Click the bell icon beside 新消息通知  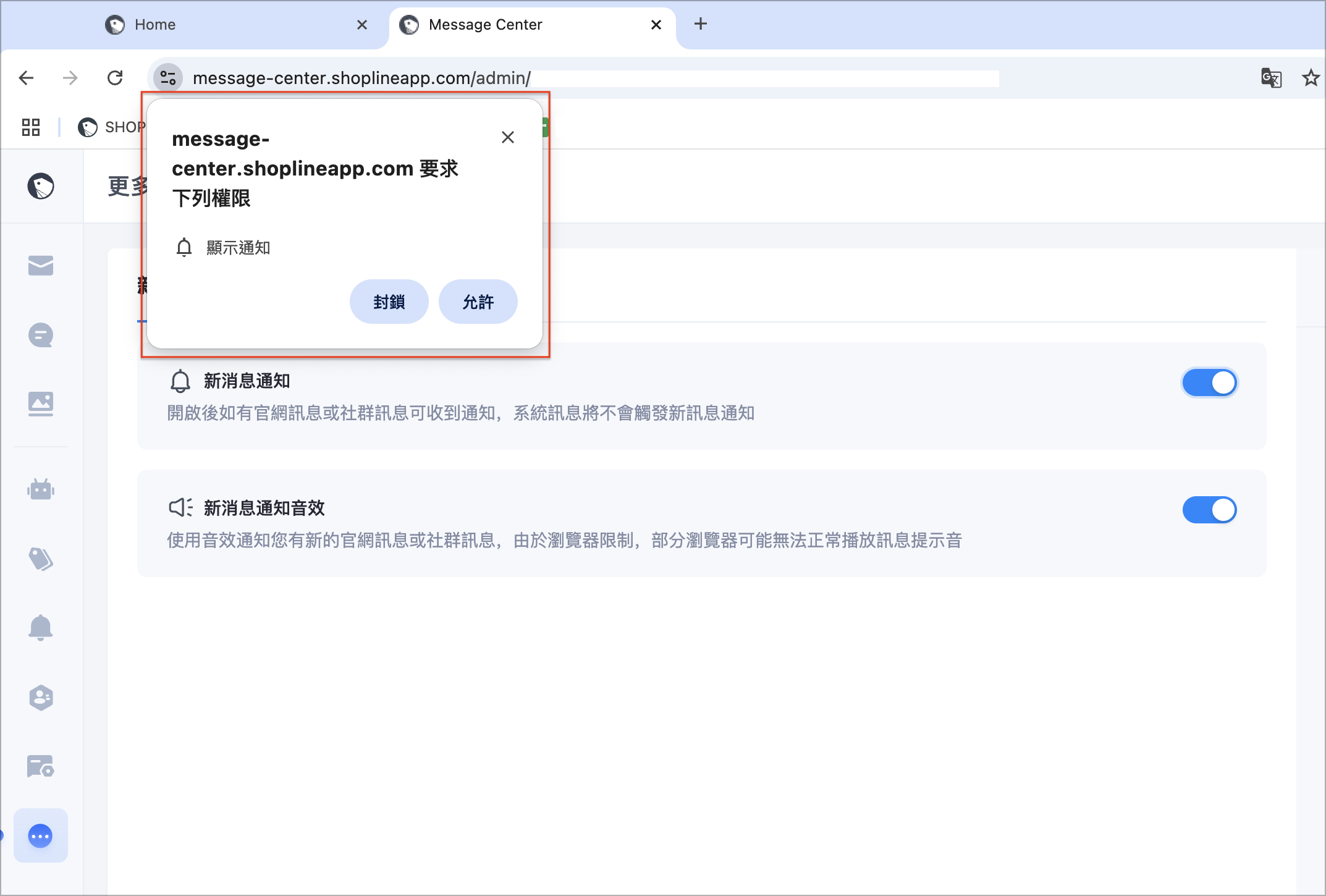tap(180, 381)
